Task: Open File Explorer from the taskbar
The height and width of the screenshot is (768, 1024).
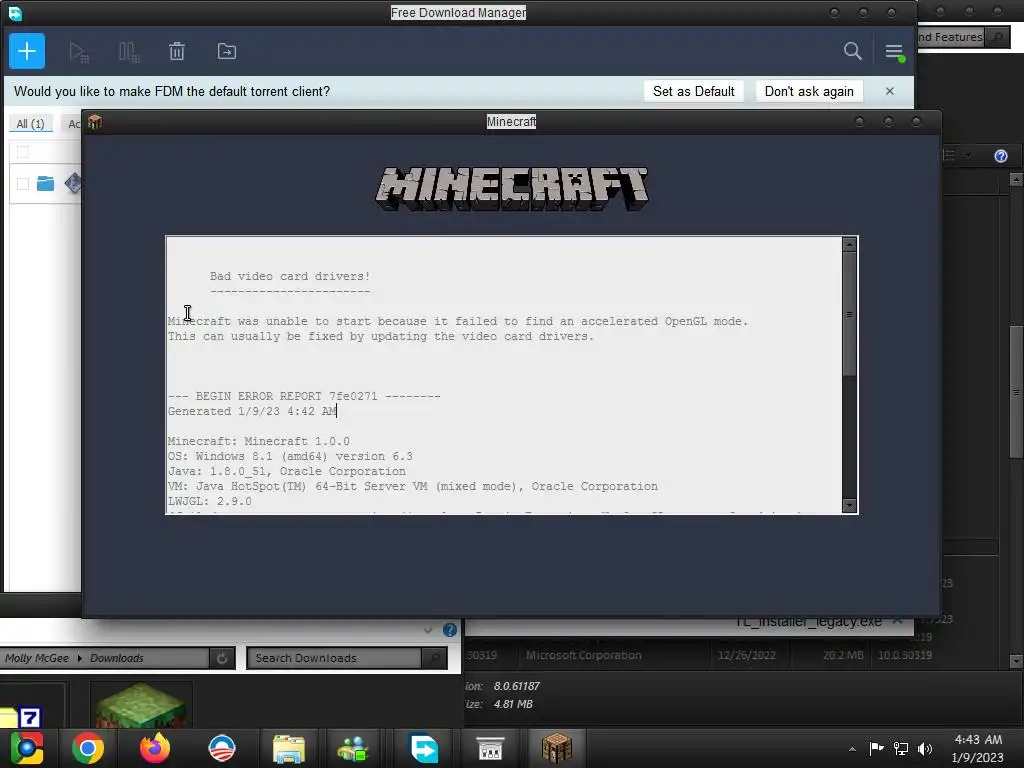Action: click(289, 748)
